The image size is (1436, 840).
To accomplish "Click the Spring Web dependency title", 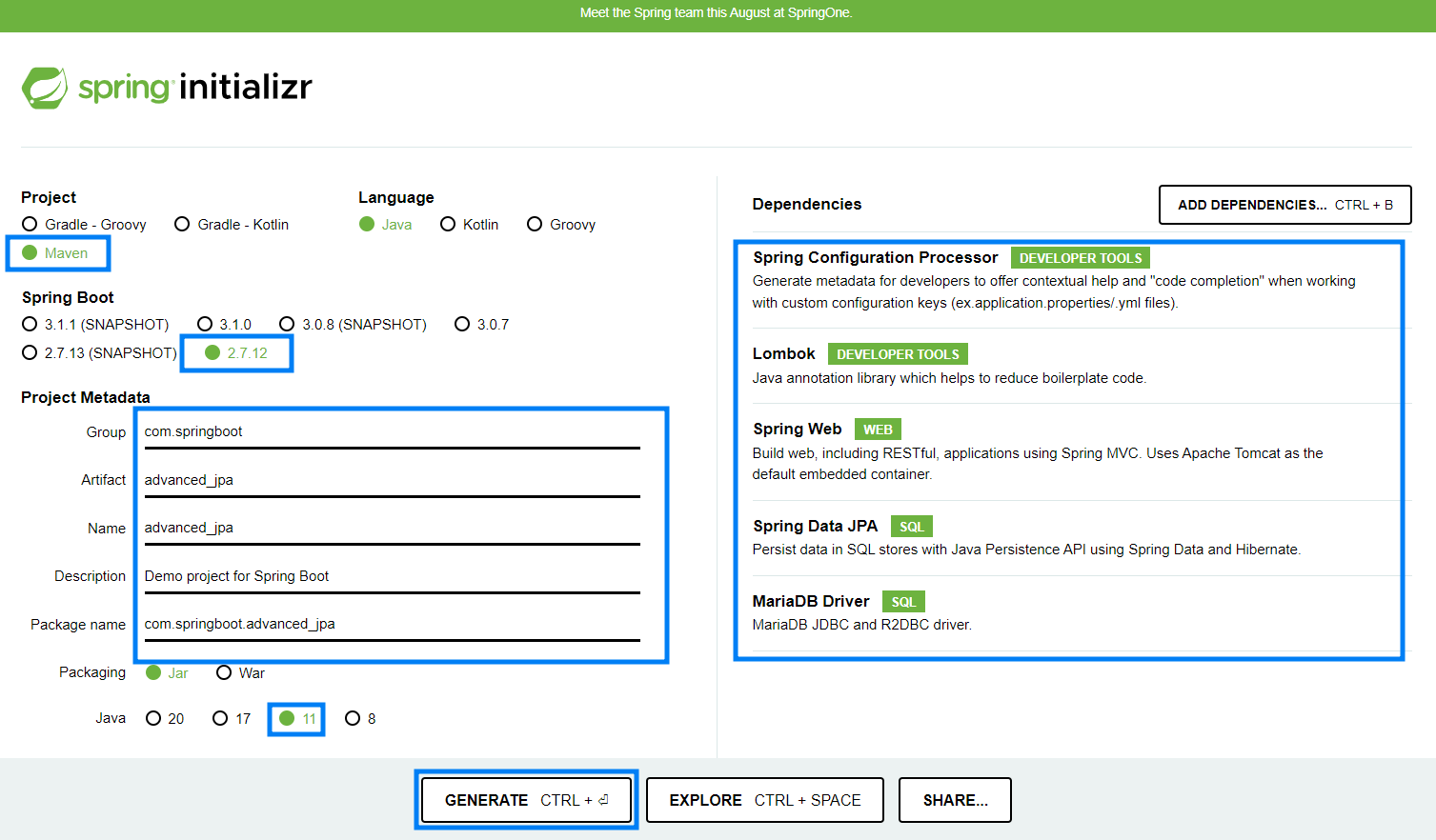I will (798, 430).
